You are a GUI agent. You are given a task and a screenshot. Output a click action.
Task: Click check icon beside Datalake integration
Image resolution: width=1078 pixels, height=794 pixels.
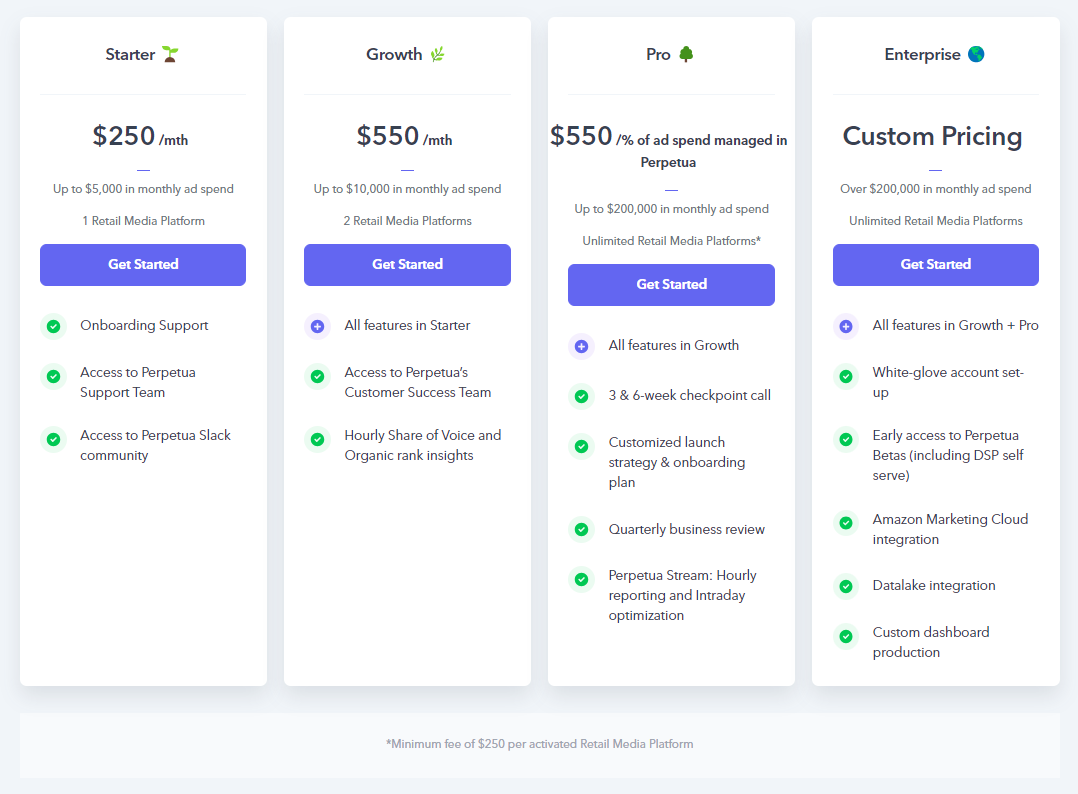[x=846, y=586]
